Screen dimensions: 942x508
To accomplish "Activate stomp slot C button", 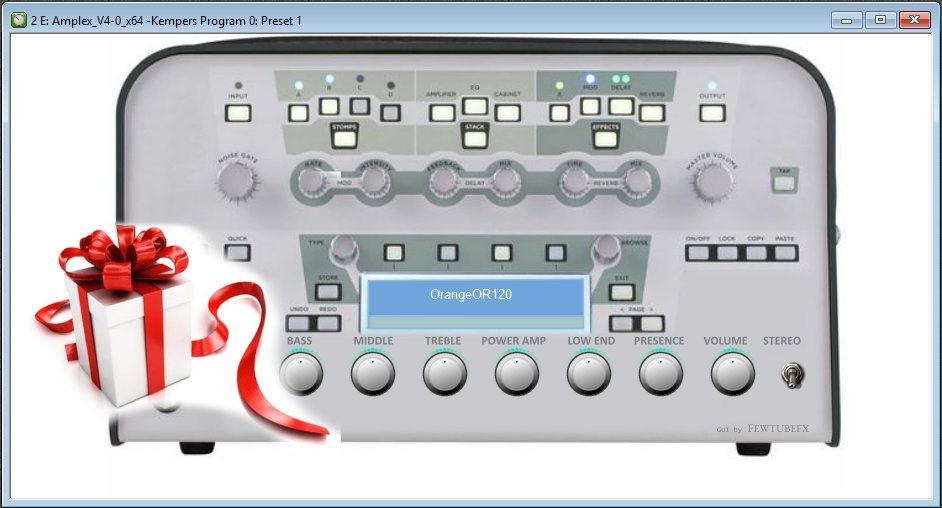I will click(x=360, y=106).
